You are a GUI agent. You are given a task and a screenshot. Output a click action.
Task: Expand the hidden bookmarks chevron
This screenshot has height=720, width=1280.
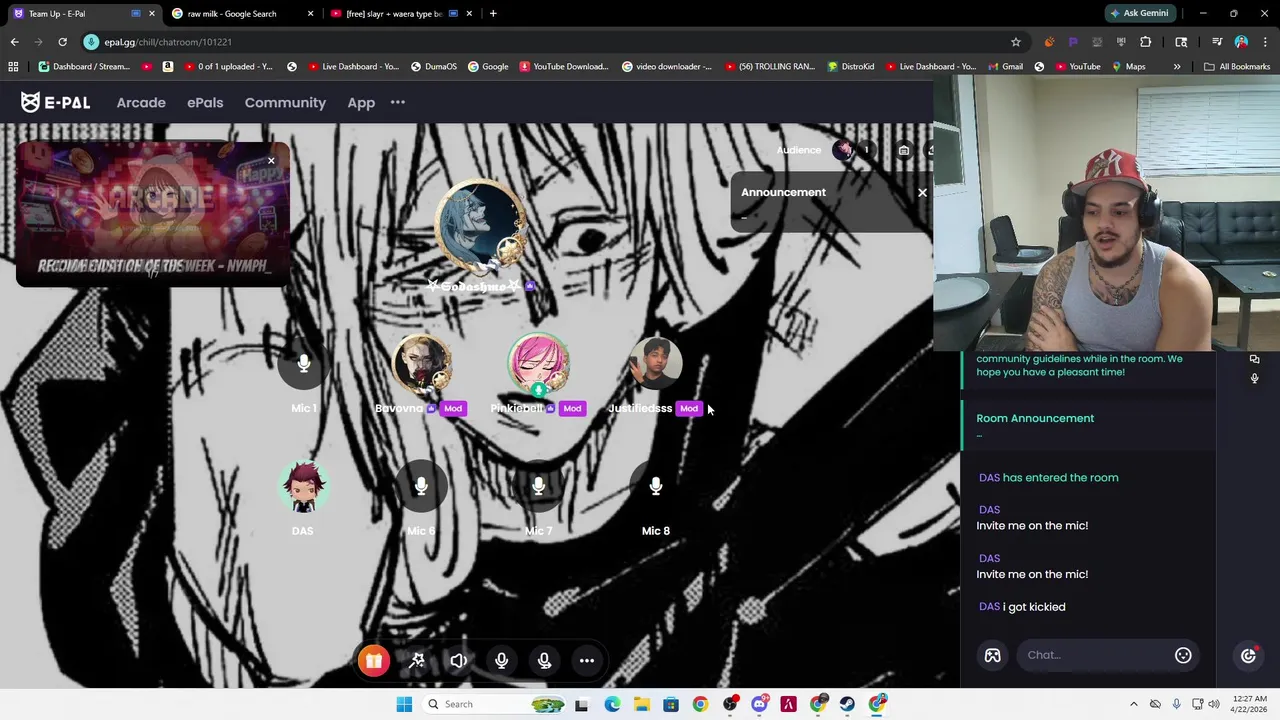click(1177, 67)
